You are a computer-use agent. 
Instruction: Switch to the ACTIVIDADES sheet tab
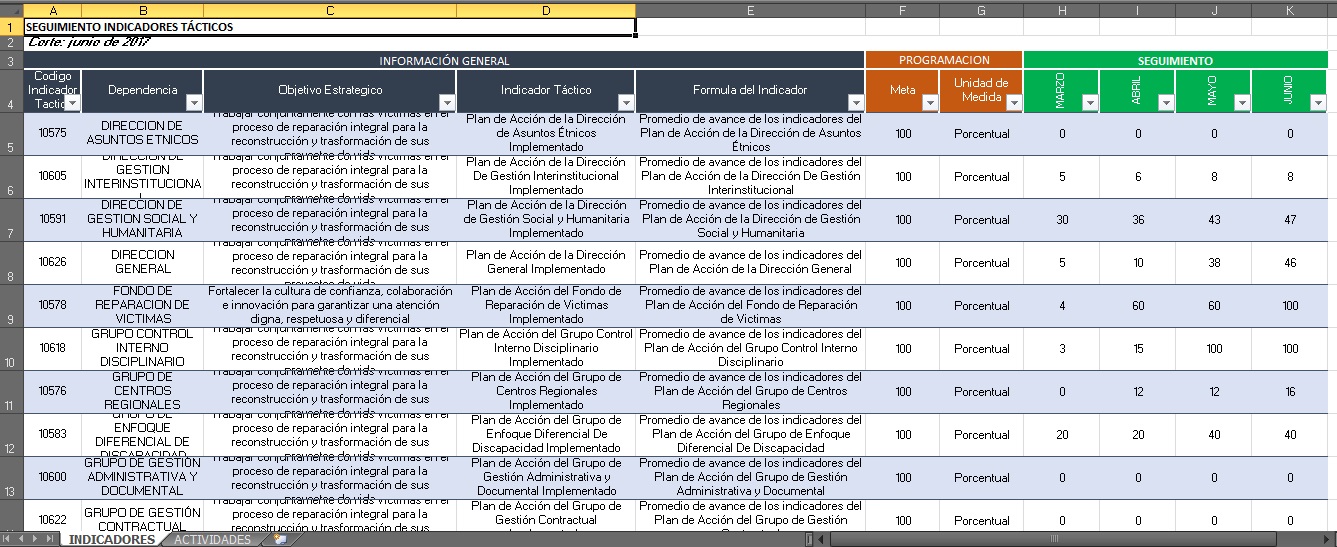click(x=212, y=540)
